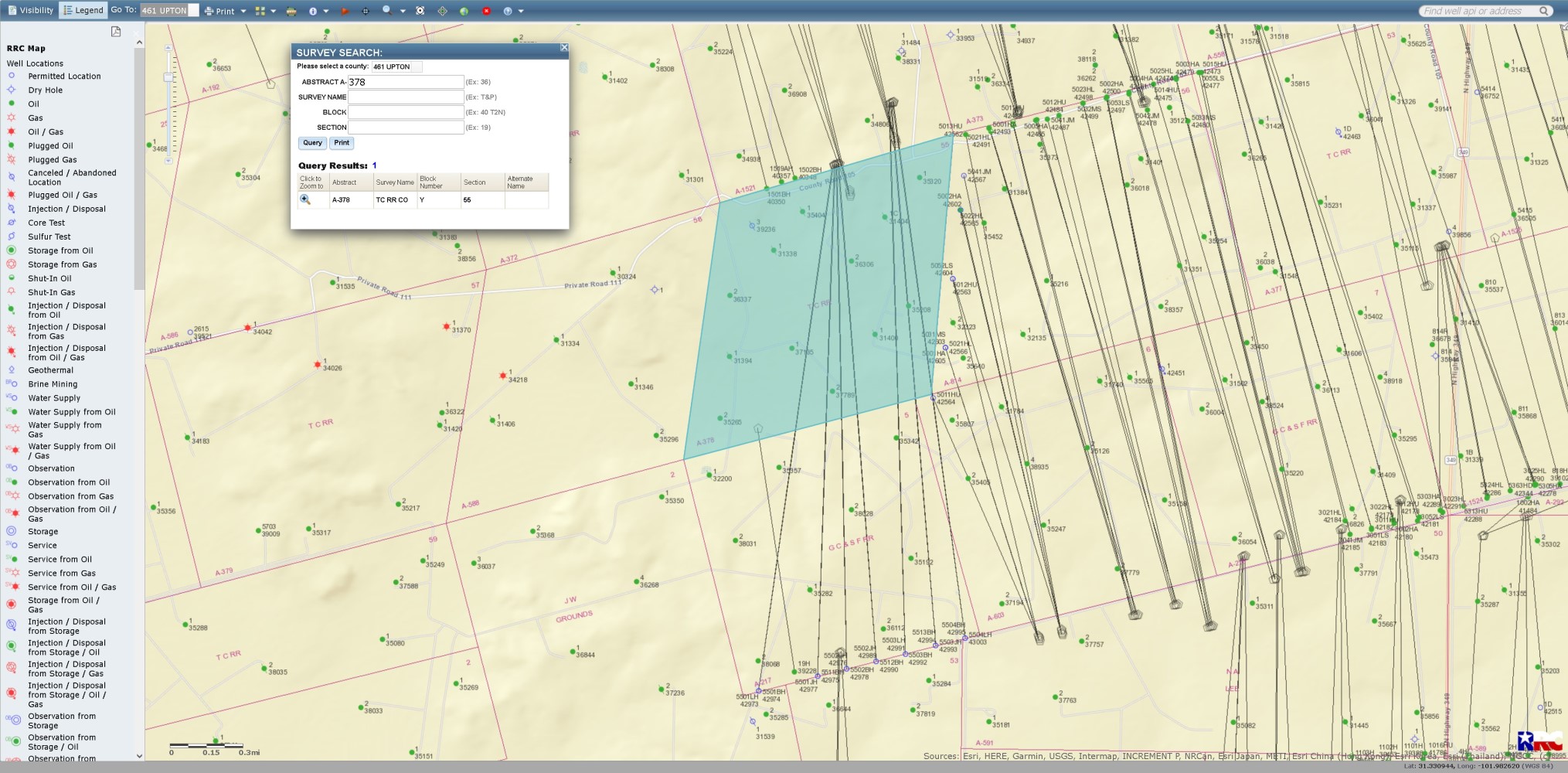Click the search magnifier in find box
Image resolution: width=1568 pixels, height=773 pixels.
(1543, 11)
